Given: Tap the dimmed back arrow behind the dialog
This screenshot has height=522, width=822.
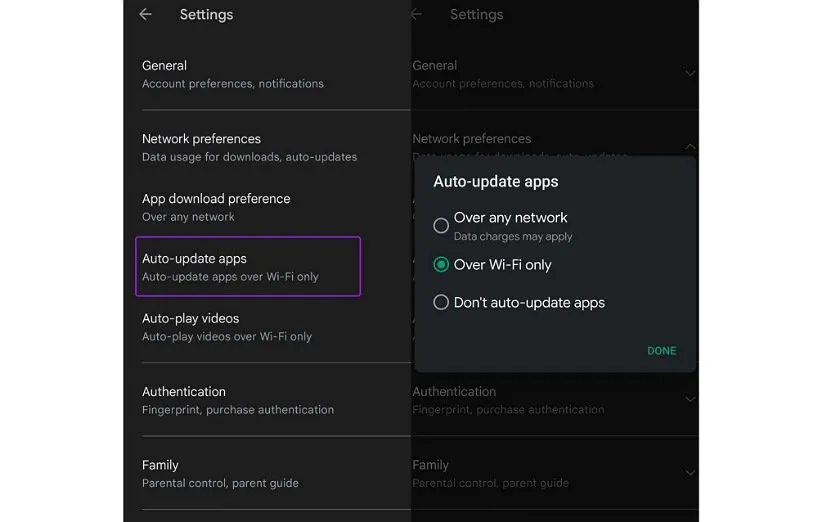Looking at the screenshot, I should tap(416, 14).
